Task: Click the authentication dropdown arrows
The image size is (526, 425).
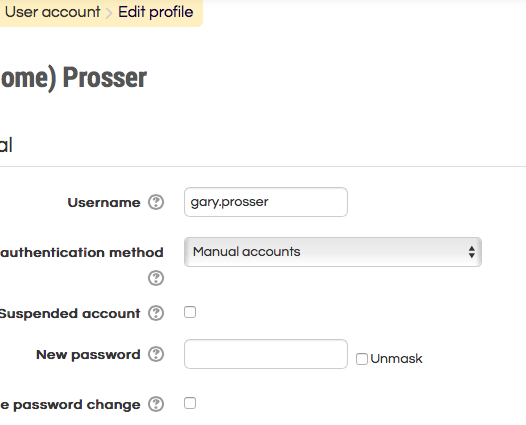Action: (x=472, y=252)
